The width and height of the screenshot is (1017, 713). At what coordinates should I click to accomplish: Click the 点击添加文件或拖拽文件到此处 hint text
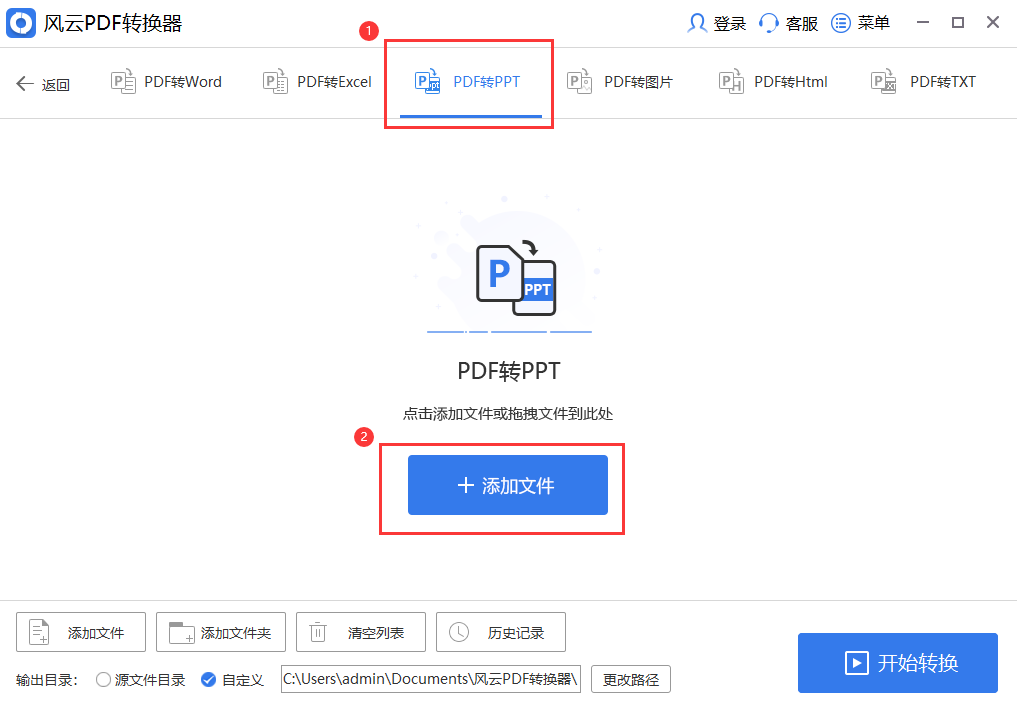point(508,414)
